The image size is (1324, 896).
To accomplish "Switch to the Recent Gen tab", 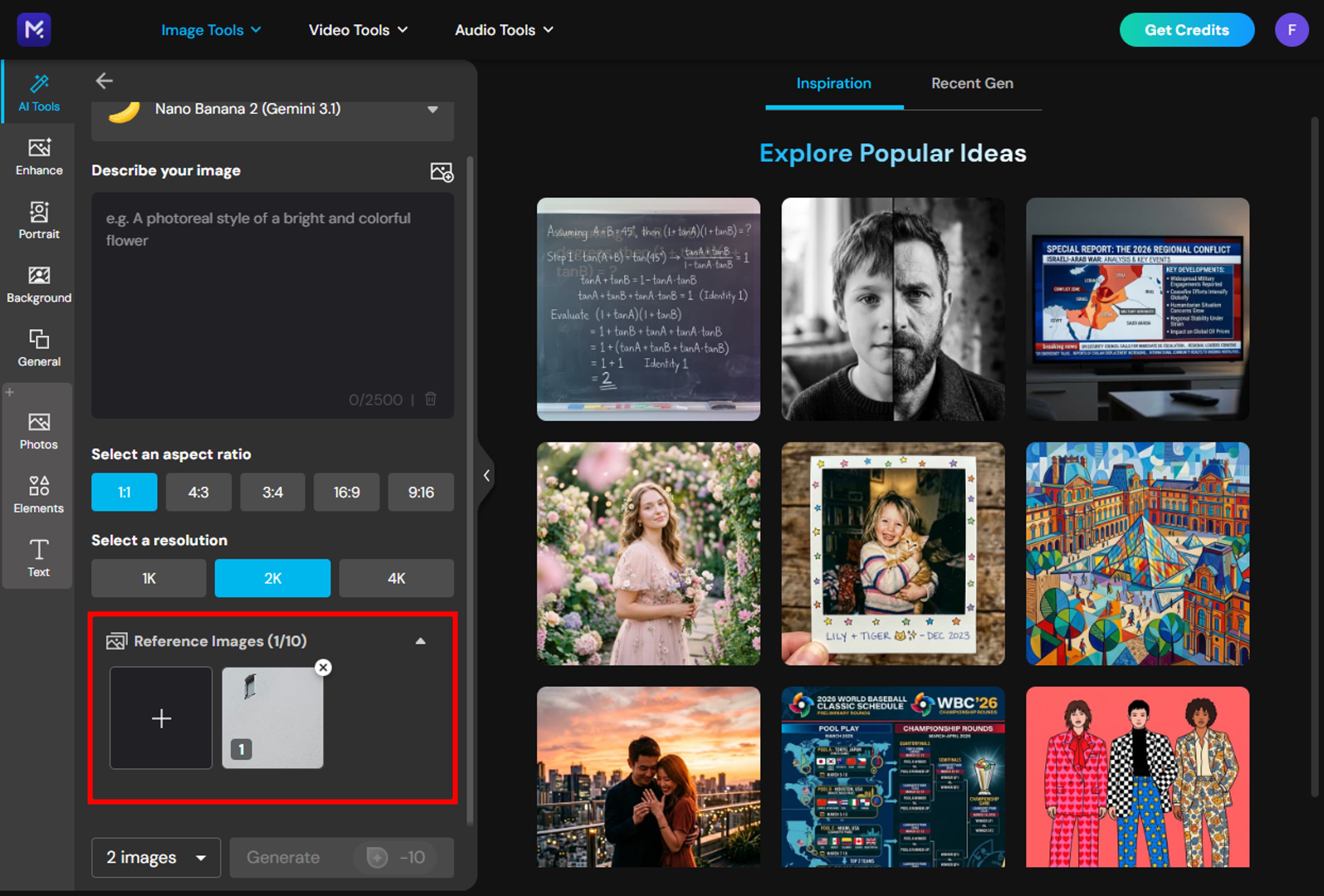I will click(971, 83).
